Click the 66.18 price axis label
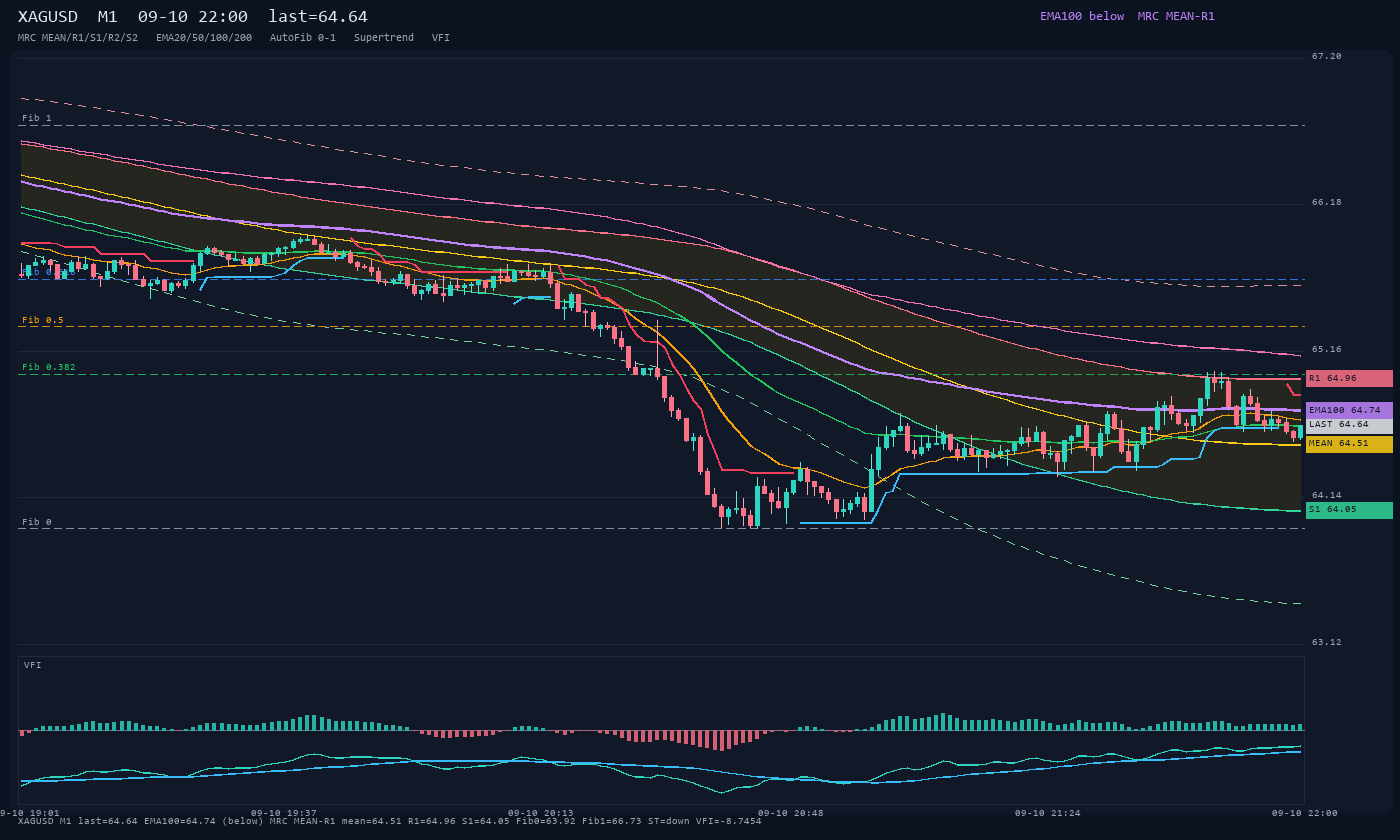 (x=1327, y=202)
